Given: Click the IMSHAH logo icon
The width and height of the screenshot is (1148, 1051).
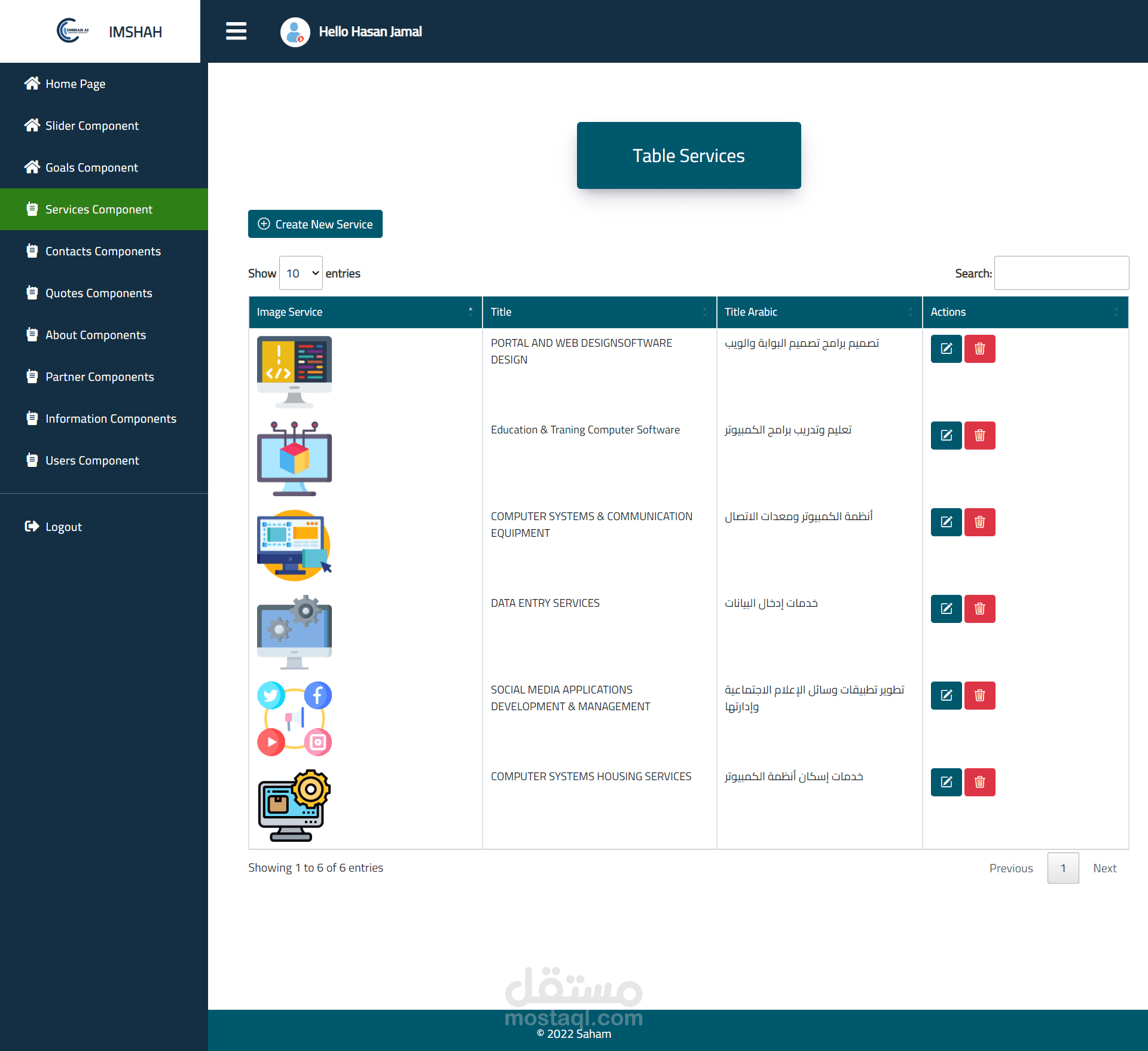Looking at the screenshot, I should [72, 31].
